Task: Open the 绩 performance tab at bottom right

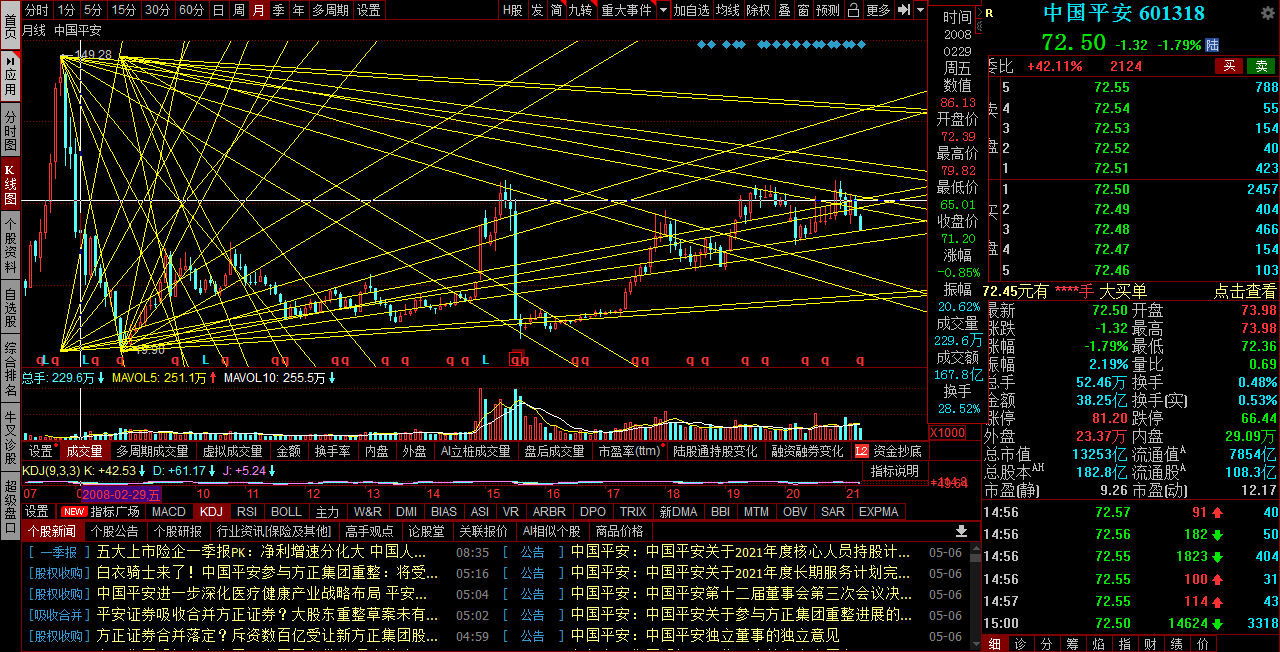Action: (x=1176, y=644)
